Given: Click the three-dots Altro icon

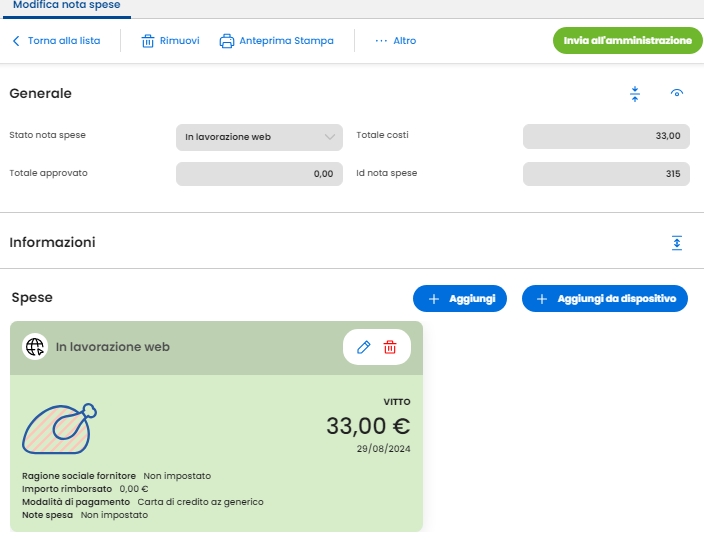Looking at the screenshot, I should click(381, 41).
